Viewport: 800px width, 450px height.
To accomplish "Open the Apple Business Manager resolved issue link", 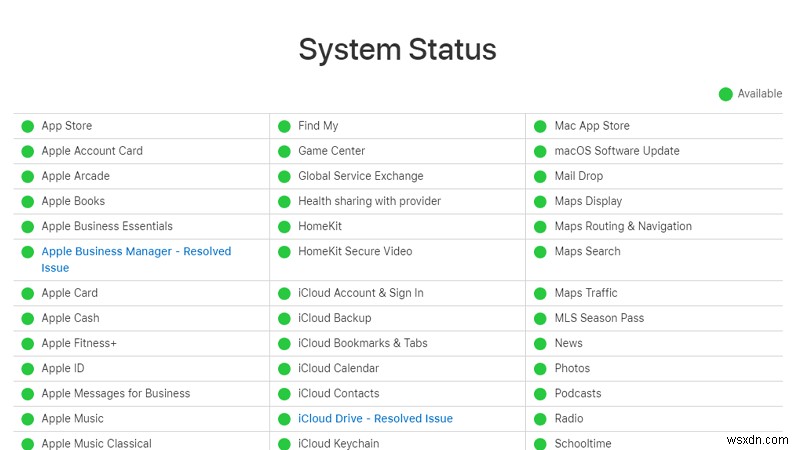I will pyautogui.click(x=136, y=259).
